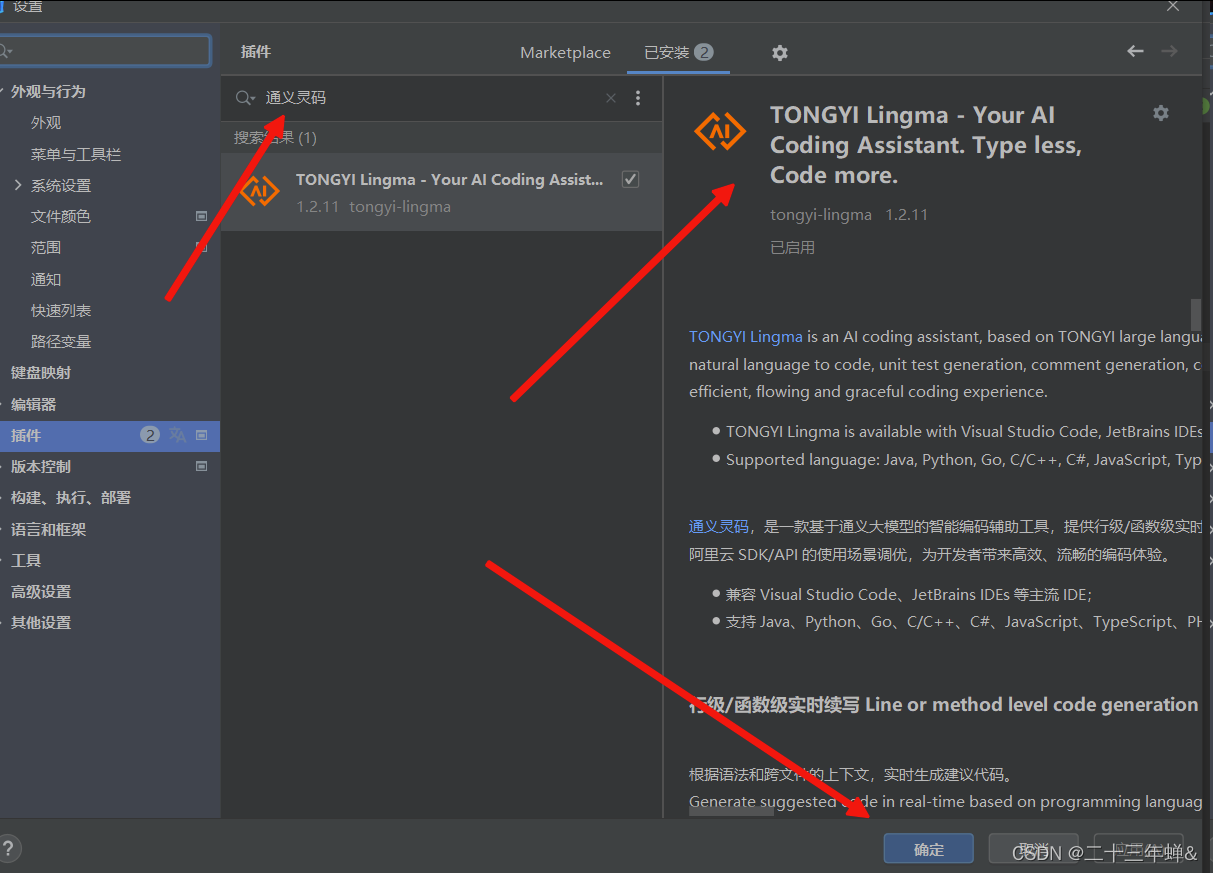Open TONGYI Lingma link in description
Viewport: 1213px width, 873px height.
746,337
